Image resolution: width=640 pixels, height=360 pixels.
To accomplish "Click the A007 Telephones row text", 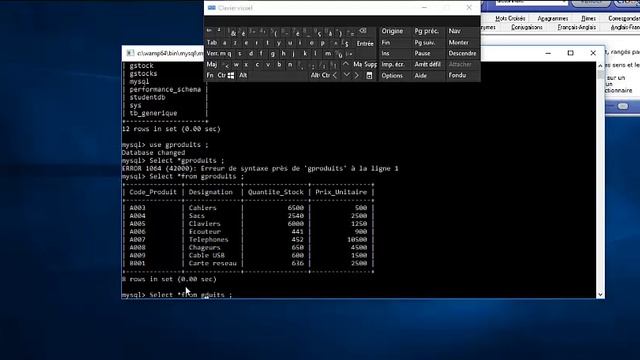I will tap(249, 240).
